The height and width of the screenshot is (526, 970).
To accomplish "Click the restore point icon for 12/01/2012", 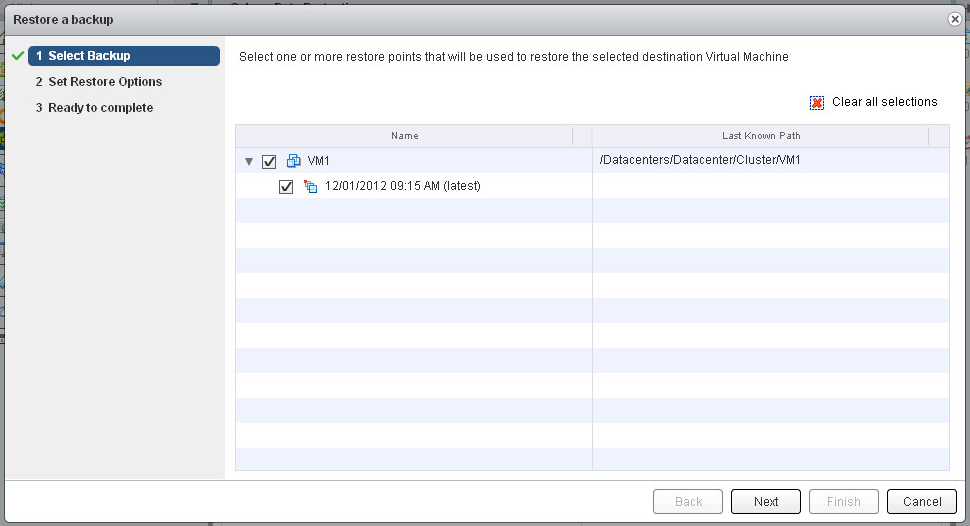I will pos(311,186).
